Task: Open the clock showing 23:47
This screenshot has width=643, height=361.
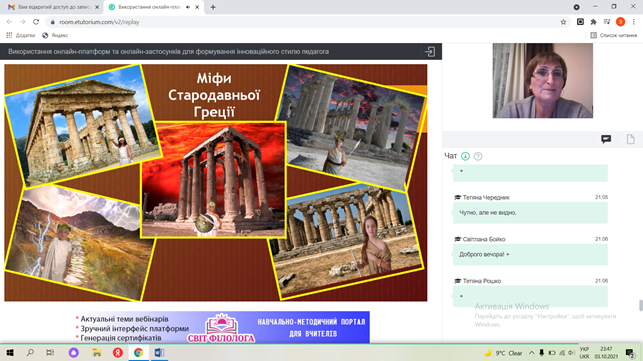Action: [606, 353]
